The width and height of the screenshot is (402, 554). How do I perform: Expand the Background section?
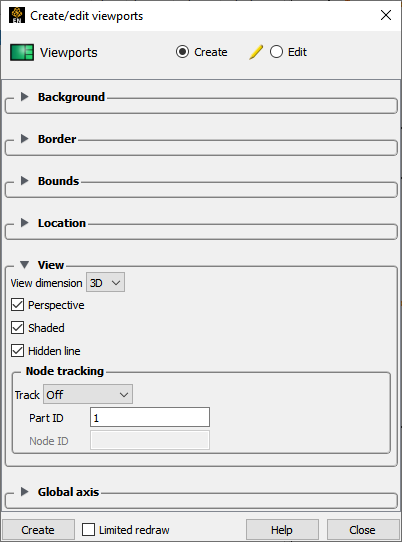point(24,96)
